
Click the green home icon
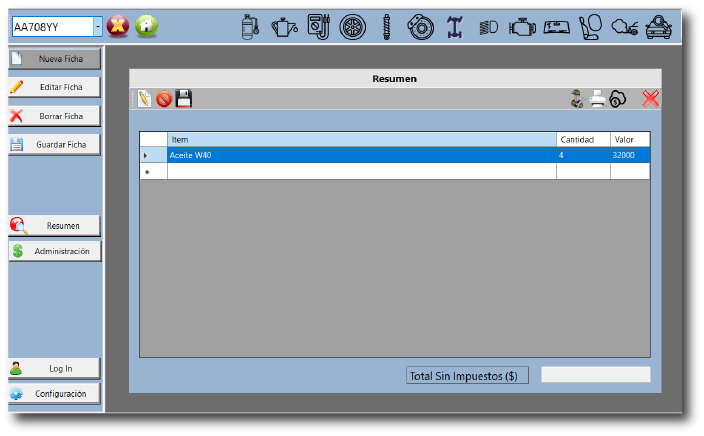tap(146, 26)
